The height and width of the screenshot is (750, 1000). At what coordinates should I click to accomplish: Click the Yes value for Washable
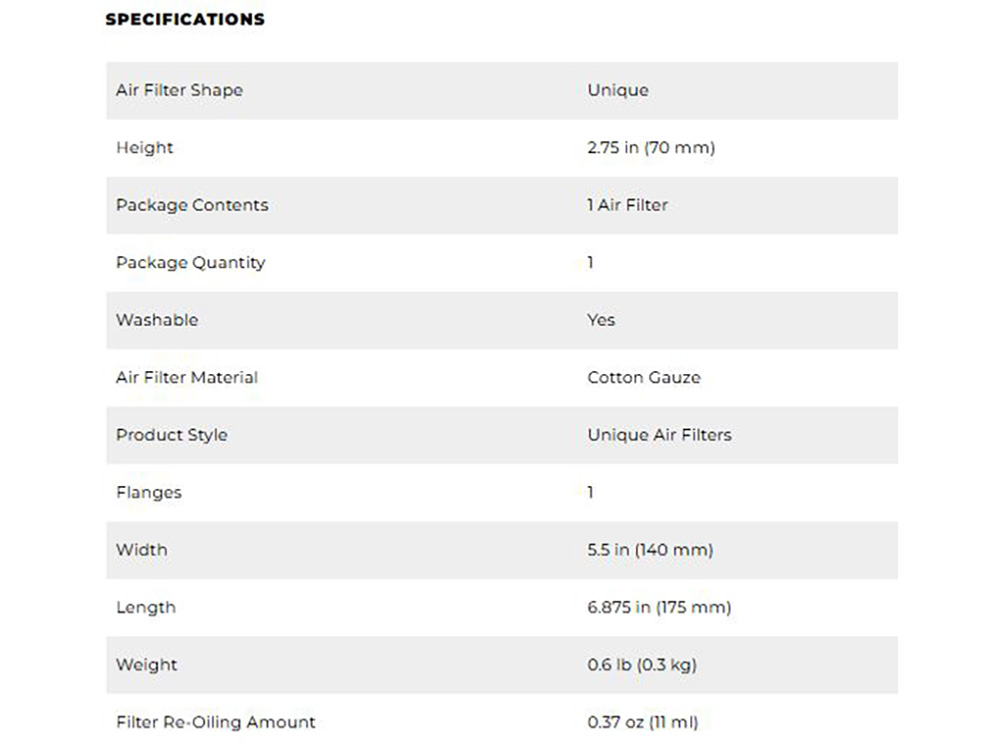(601, 320)
